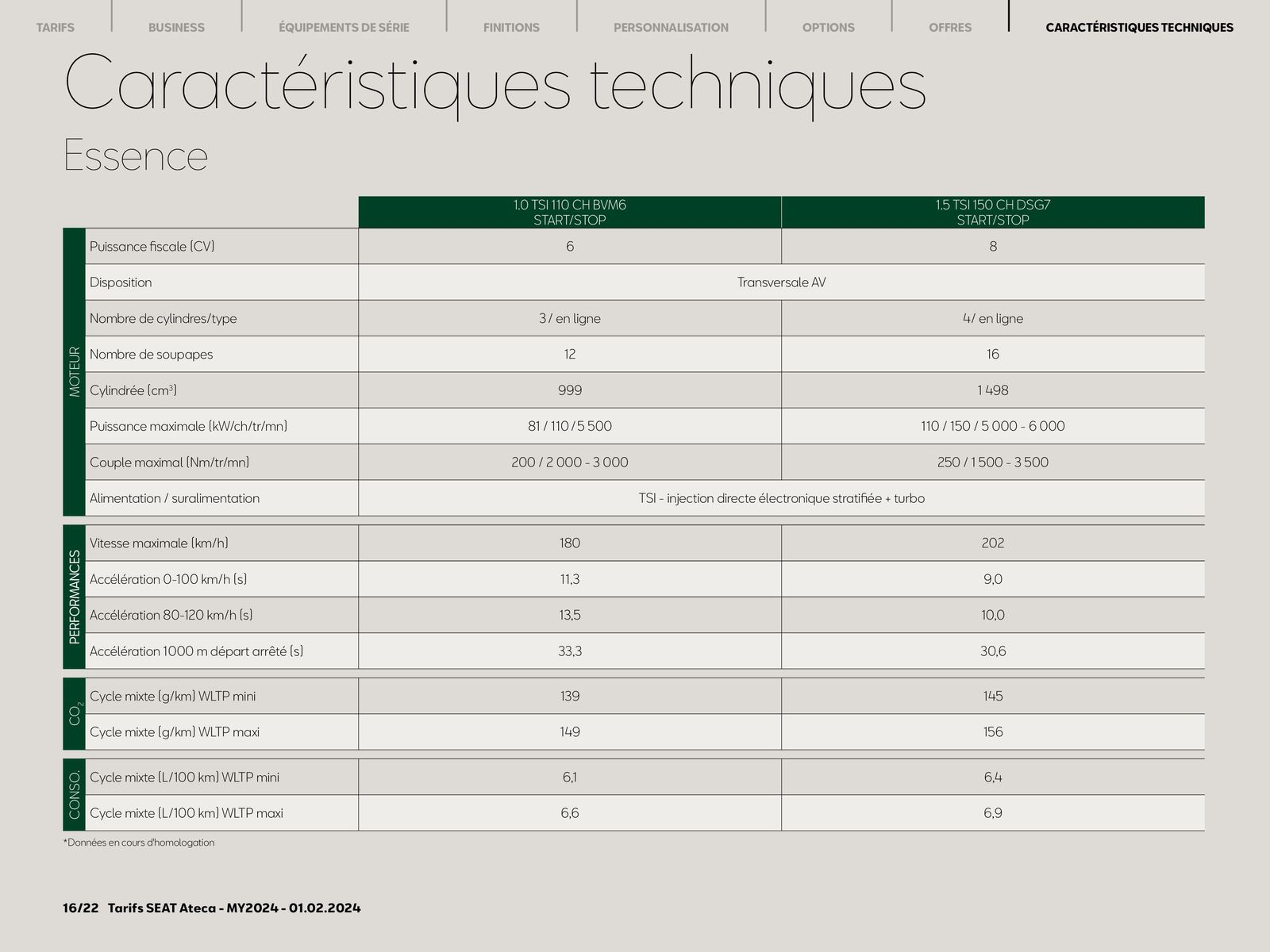Click the Disposition row label
Screen dimensions: 1270x952
(x=121, y=282)
